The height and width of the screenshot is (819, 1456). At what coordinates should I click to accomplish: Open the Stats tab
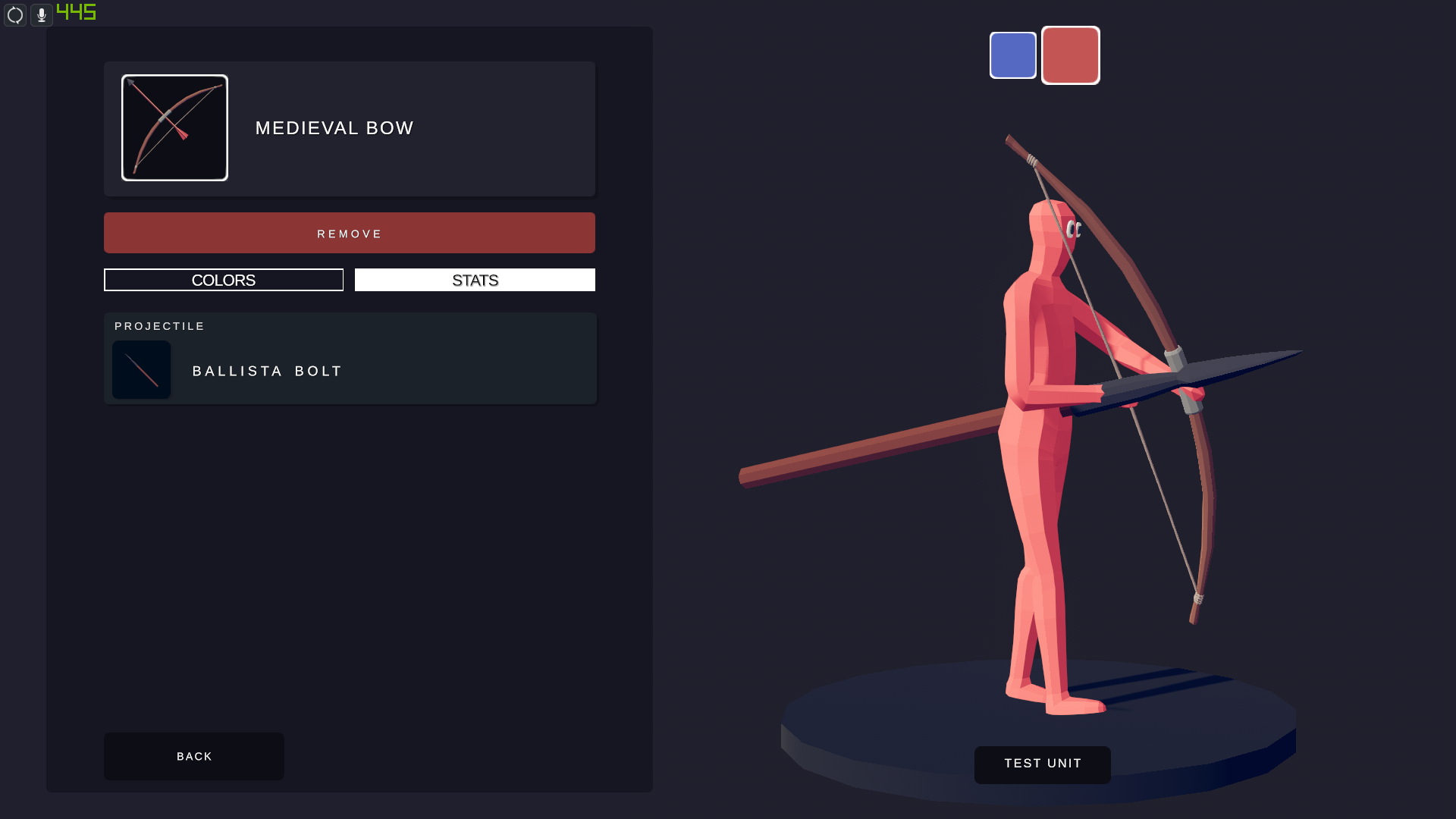click(475, 280)
